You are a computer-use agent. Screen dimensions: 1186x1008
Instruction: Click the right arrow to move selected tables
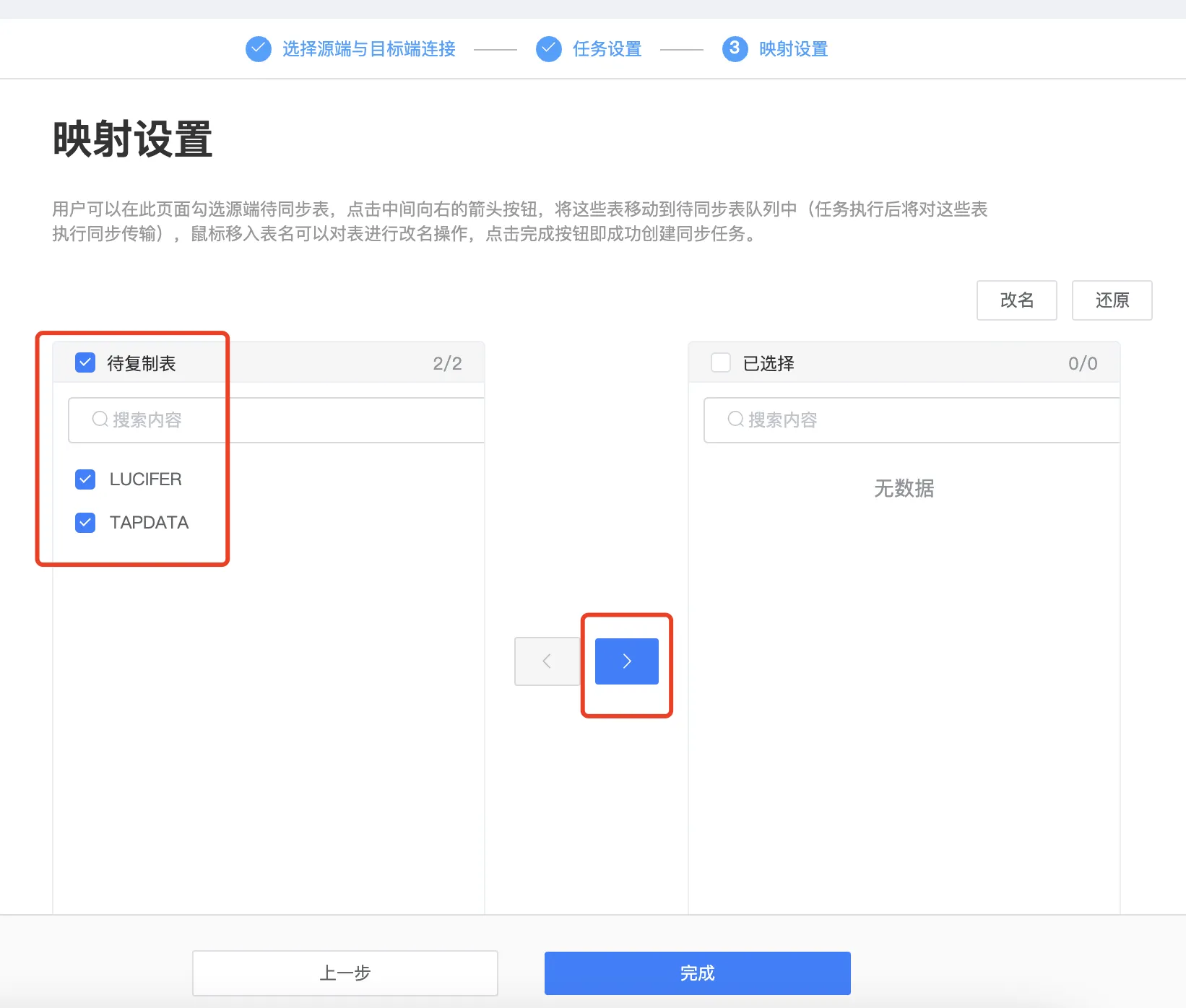(x=626, y=661)
